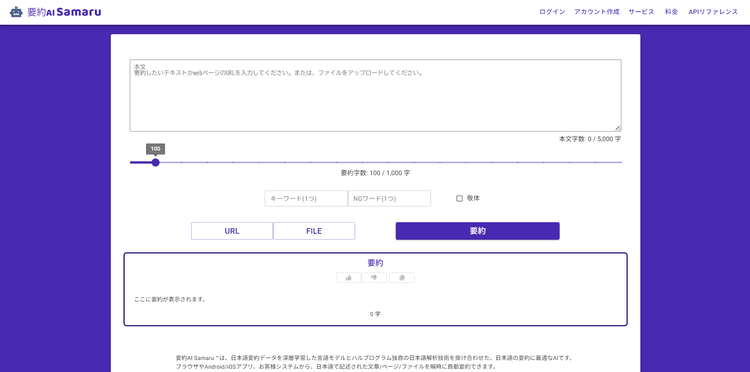The height and width of the screenshot is (372, 750).
Task: Click the thumbs-up icon under 要約 heading
Action: click(349, 278)
